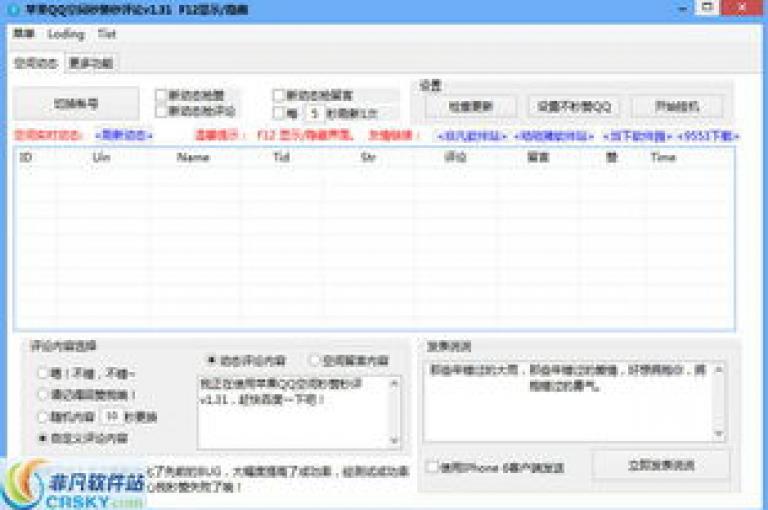Click the refresh interval field showing 5
Viewport: 768px width, 510px height.
[x=314, y=113]
